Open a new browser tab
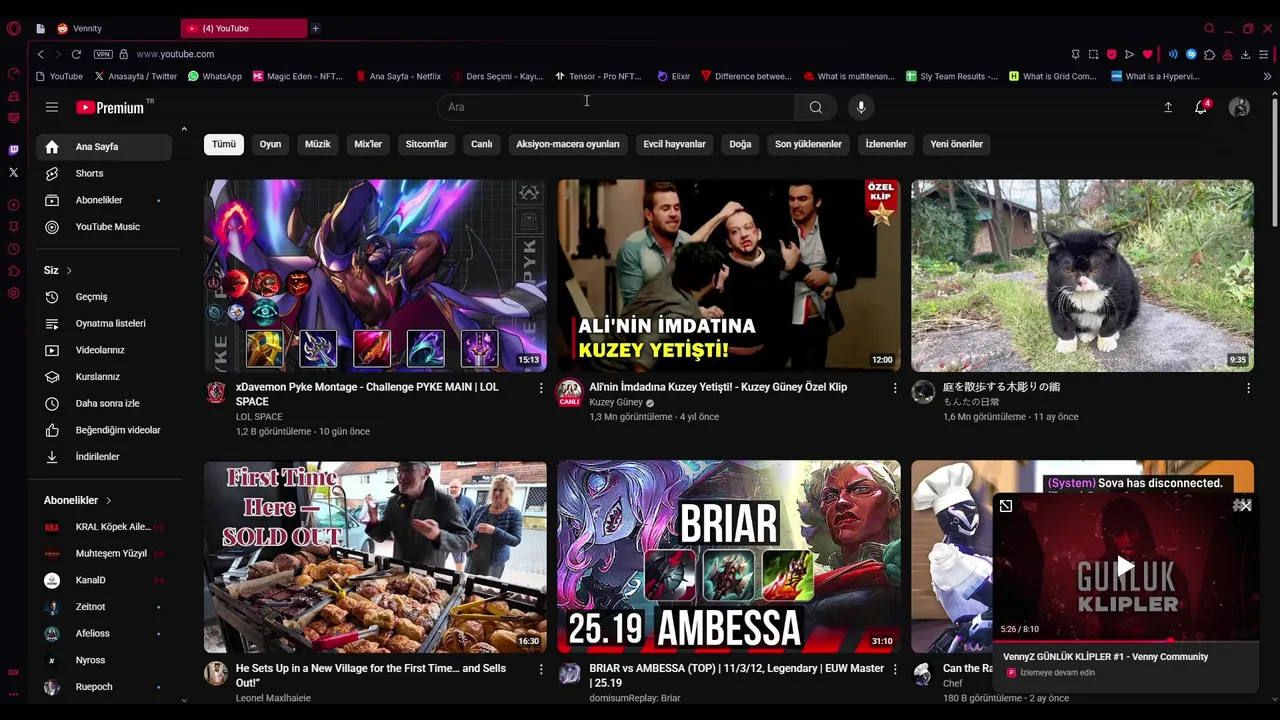Viewport: 1280px width, 720px height. coord(315,28)
